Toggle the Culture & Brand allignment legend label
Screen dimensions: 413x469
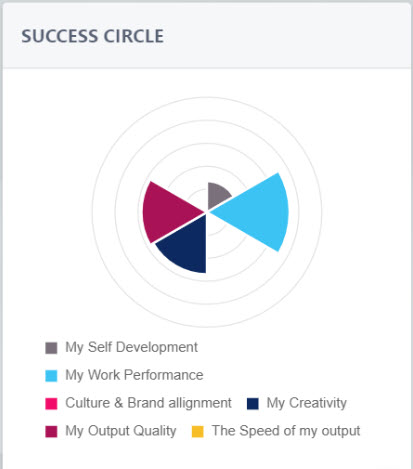coord(148,403)
